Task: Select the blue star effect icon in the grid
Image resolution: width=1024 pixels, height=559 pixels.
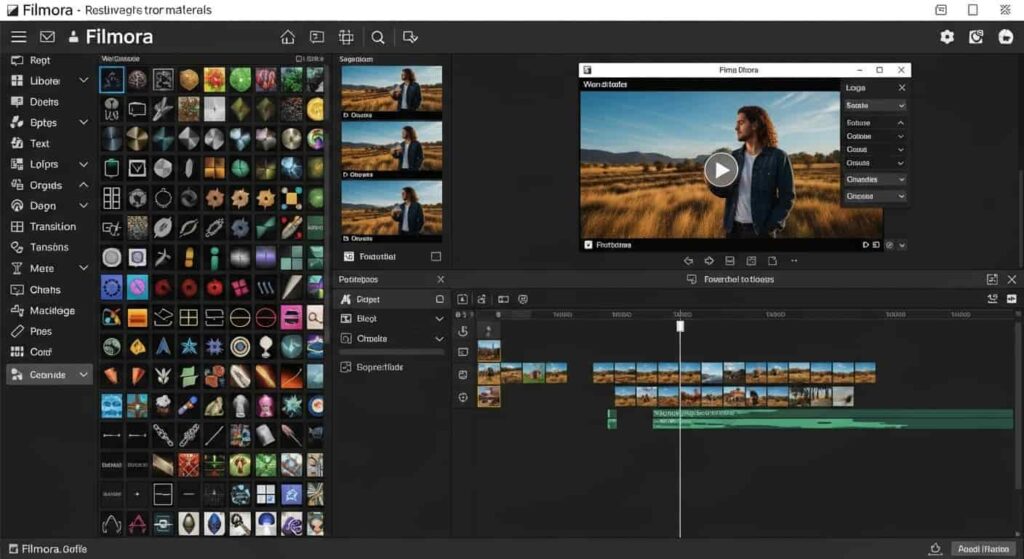Action: tap(189, 346)
